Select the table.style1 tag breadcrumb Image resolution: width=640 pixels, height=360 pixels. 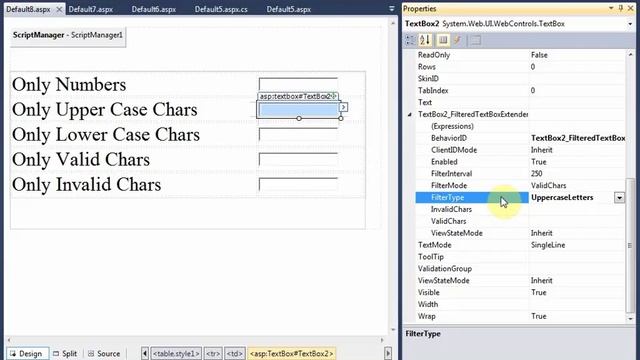[176, 353]
